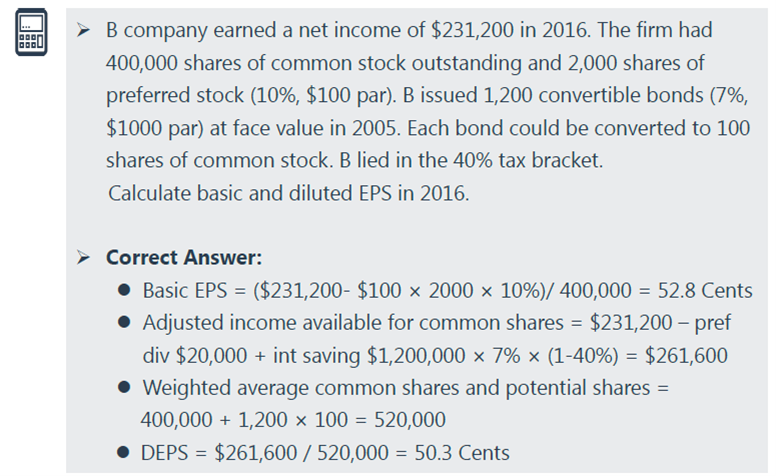Click the 'Correct Answer:' bold heading
The height and width of the screenshot is (476, 776).
click(x=184, y=257)
